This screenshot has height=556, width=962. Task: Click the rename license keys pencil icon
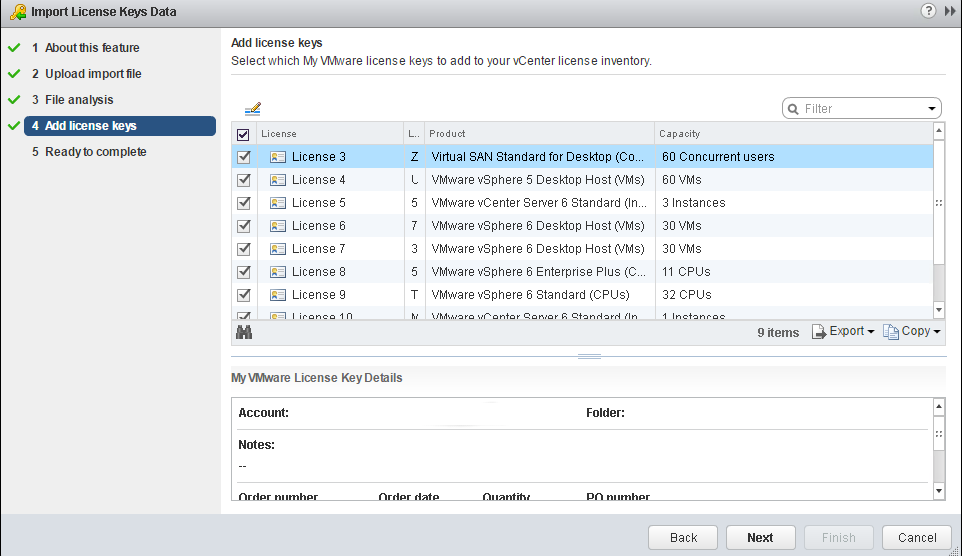click(253, 109)
